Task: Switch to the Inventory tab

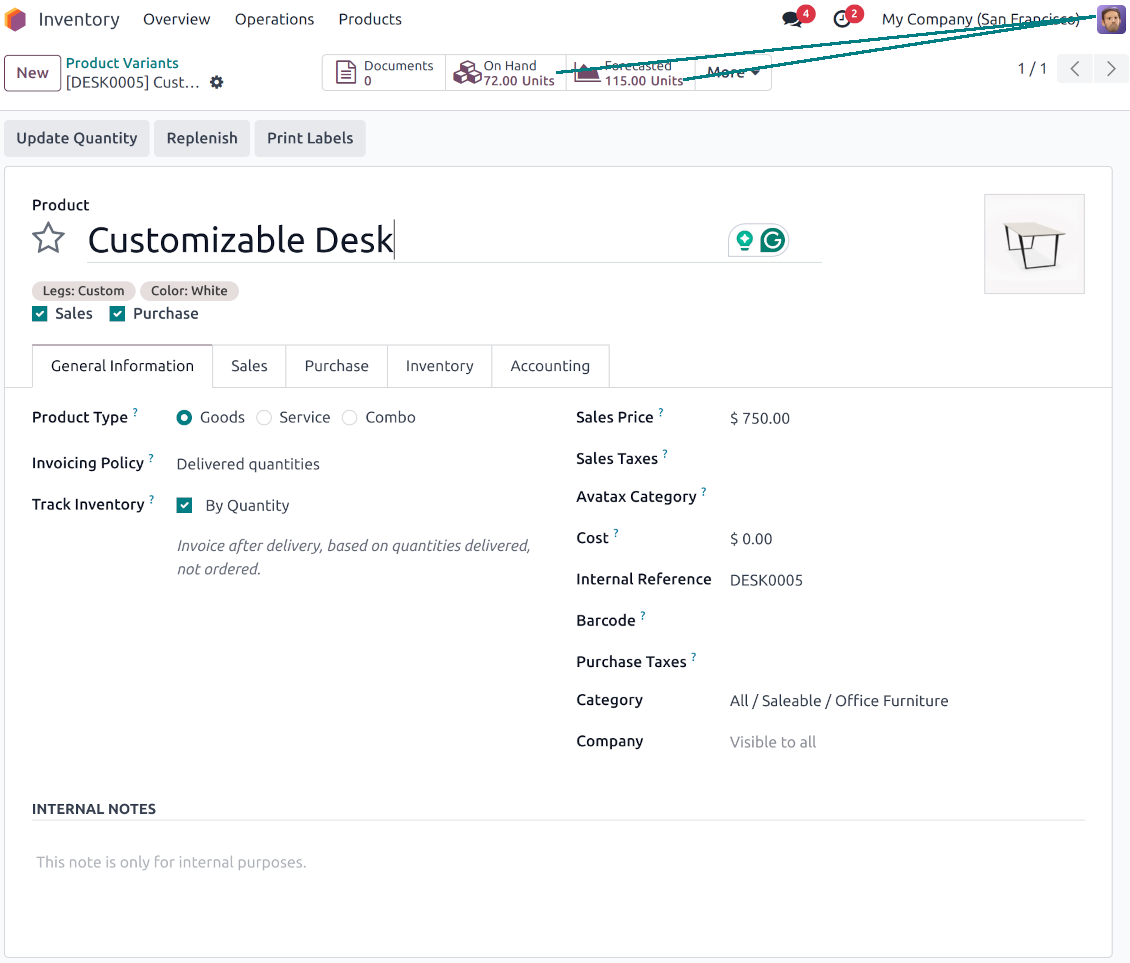Action: [x=439, y=366]
